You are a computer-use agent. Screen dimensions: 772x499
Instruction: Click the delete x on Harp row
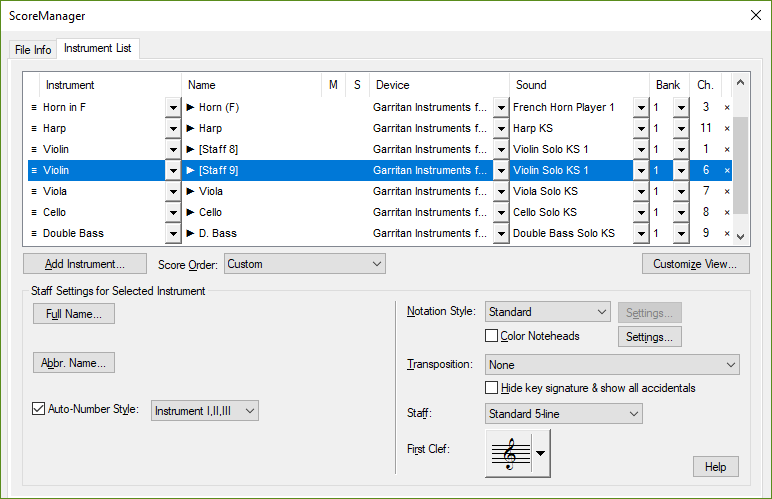tap(727, 128)
